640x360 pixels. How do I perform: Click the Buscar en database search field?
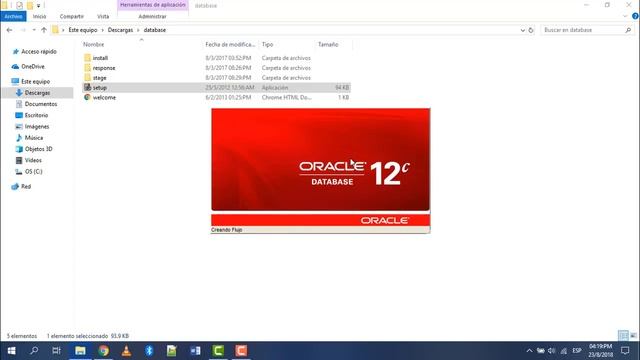pos(583,30)
